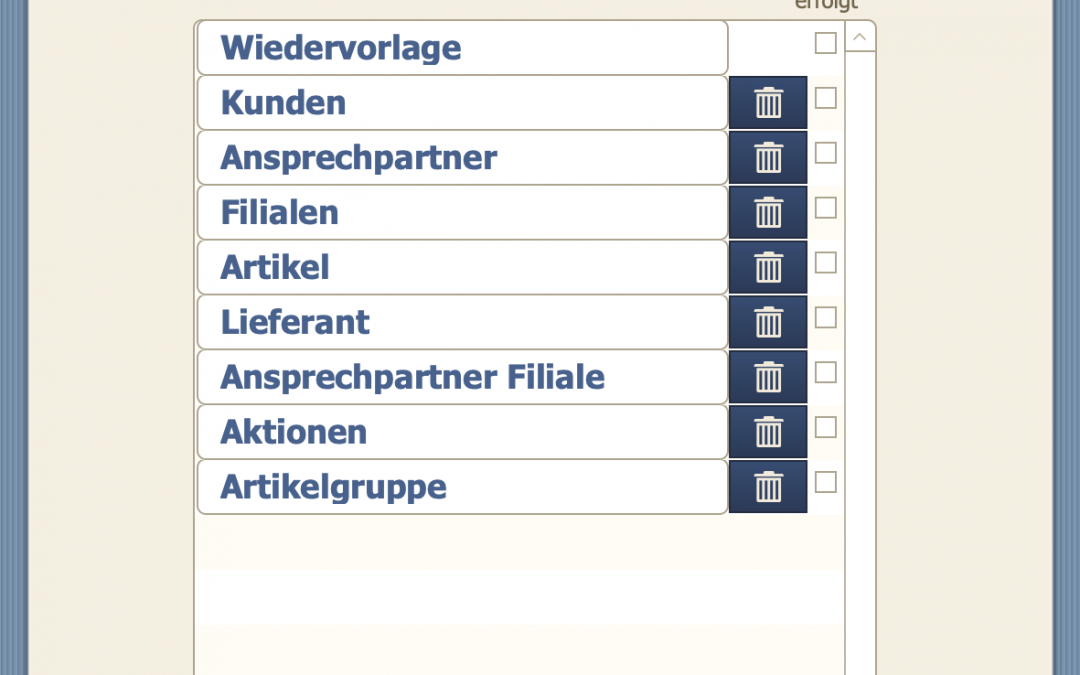Delete Lieferant with its trash icon
This screenshot has height=675, width=1080.
click(768, 322)
